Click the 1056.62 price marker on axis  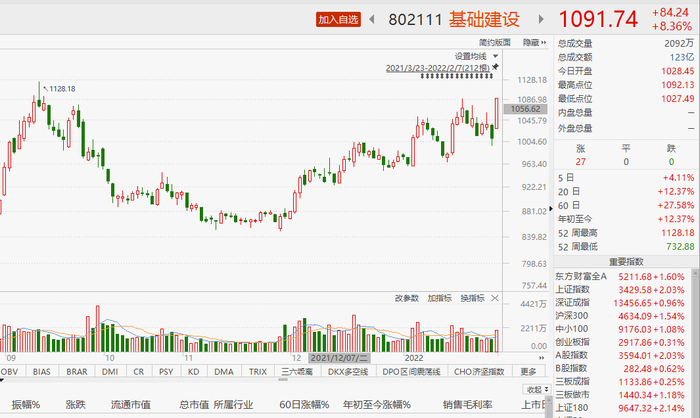525,109
